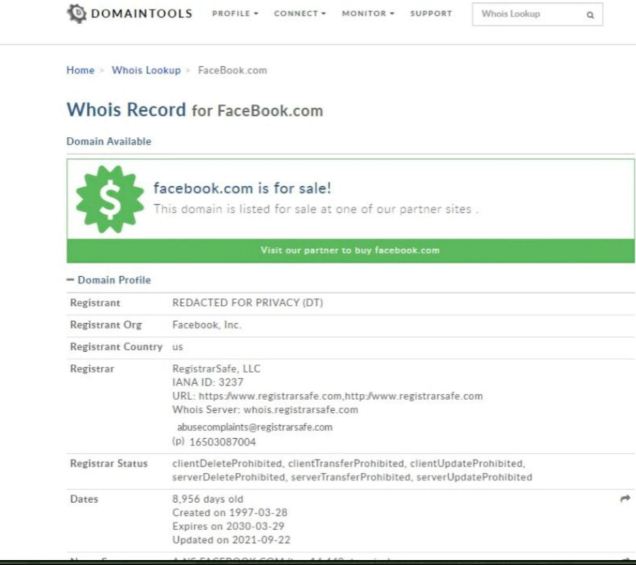Click the Registrant Country row label
The image size is (636, 565).
pos(116,347)
